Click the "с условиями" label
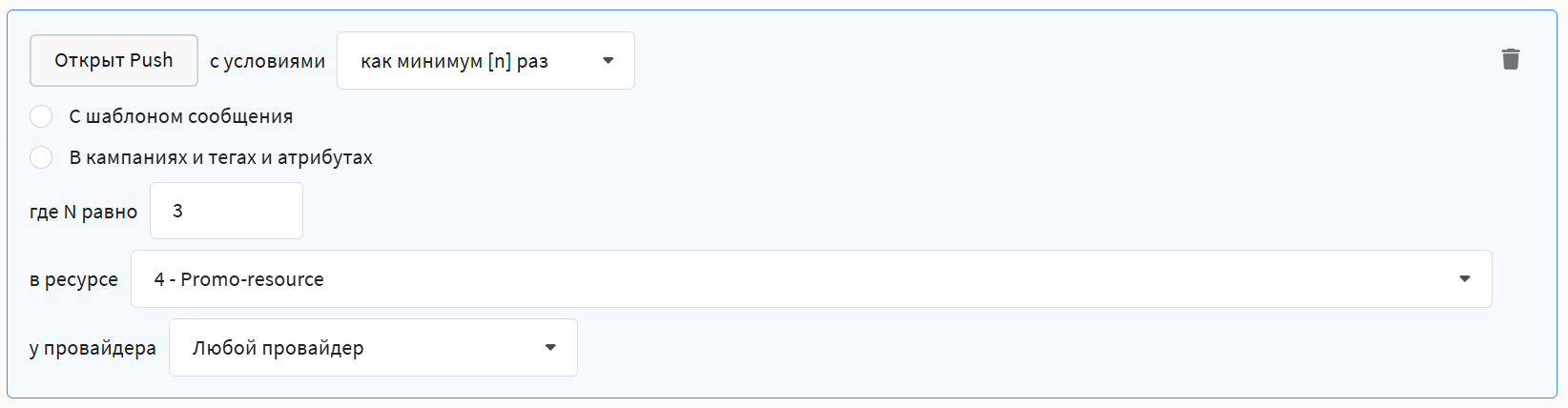1568x408 pixels. [x=267, y=61]
